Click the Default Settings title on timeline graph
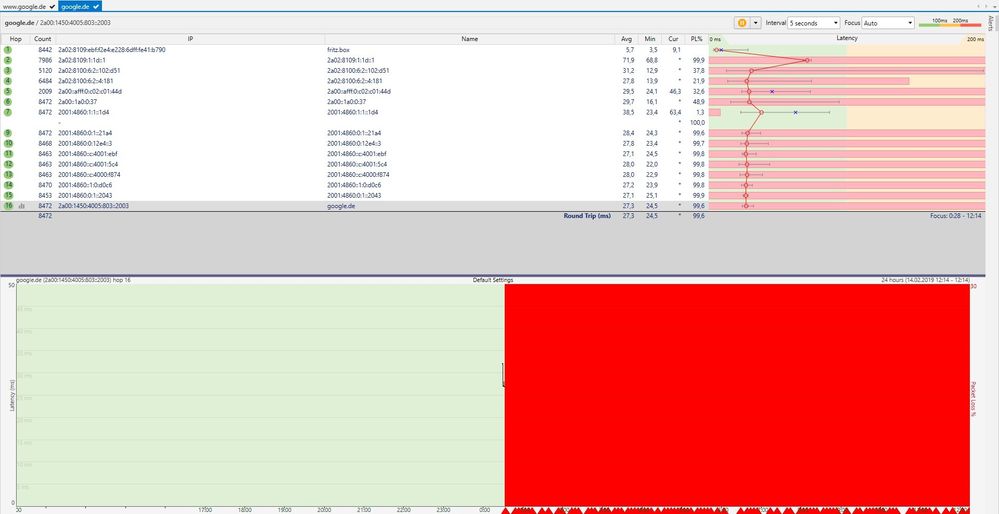This screenshot has width=999, height=514. [x=492, y=280]
